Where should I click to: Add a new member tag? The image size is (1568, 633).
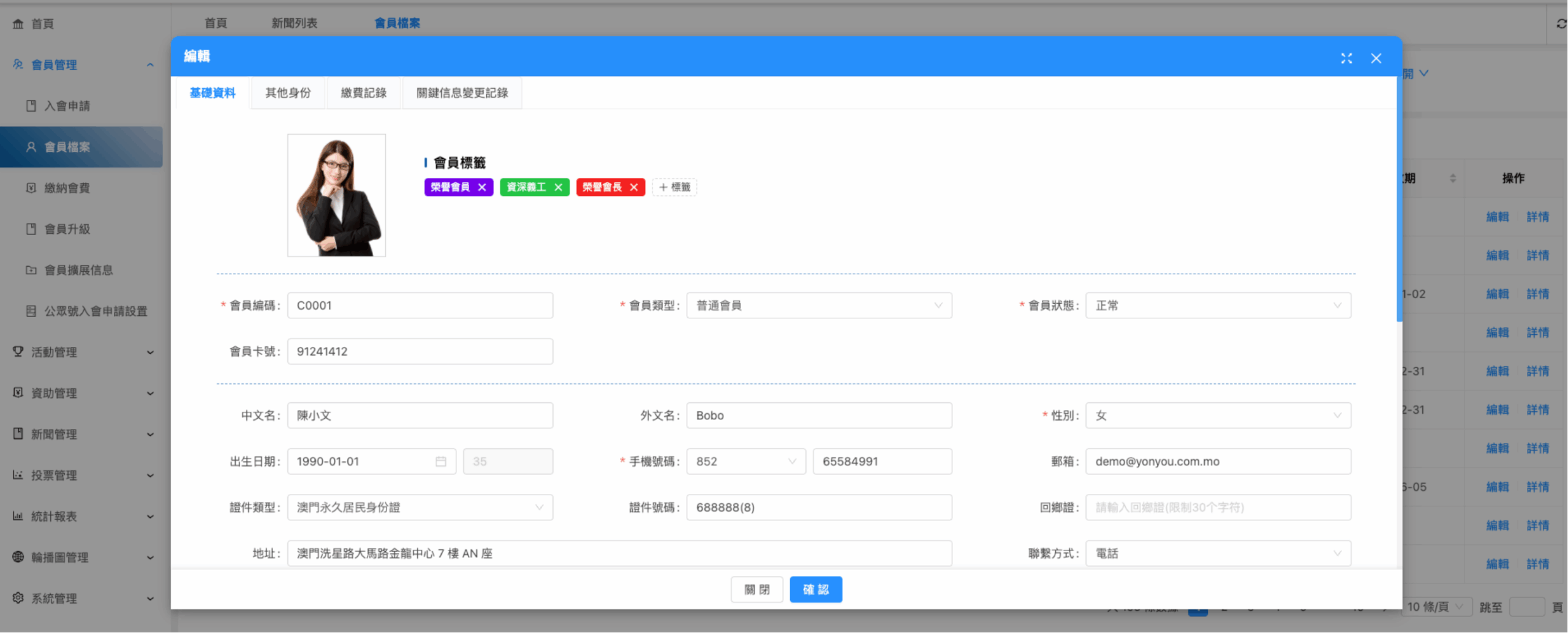coord(674,187)
